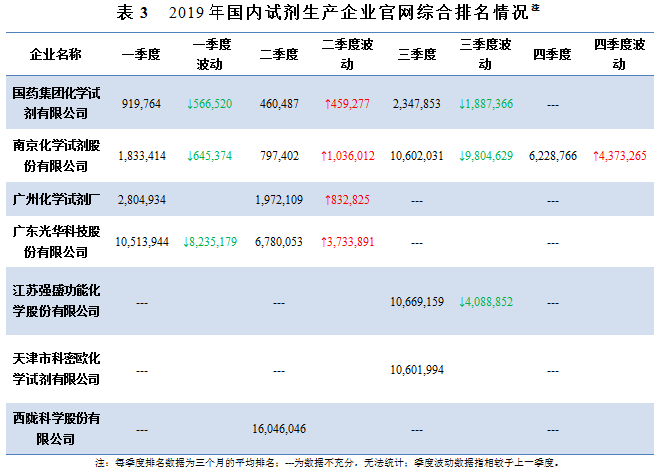Click the red ↑832,825 value
Screen dimensions: 661x473
[347, 200]
